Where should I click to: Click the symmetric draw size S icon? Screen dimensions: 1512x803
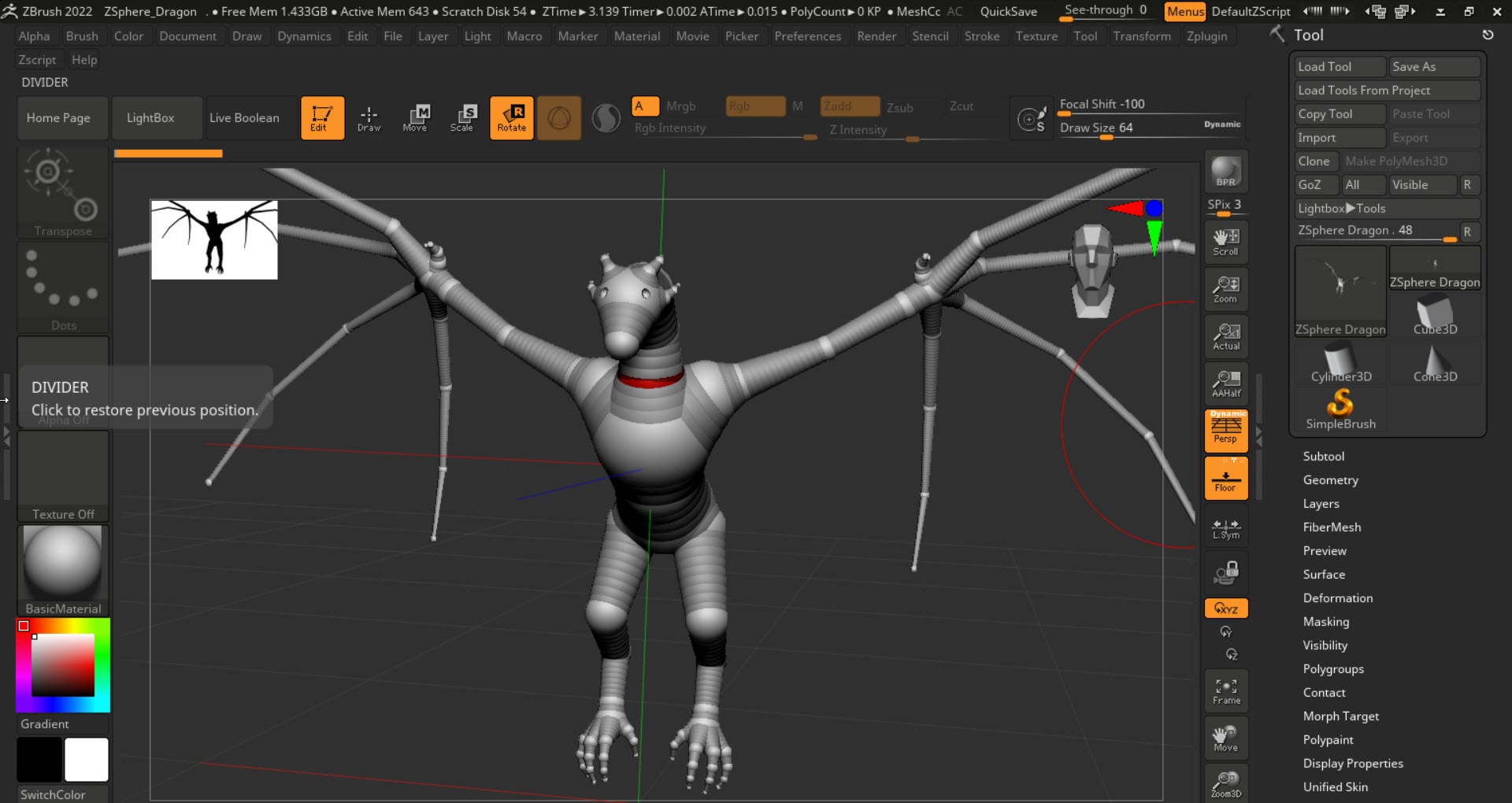pos(1032,119)
